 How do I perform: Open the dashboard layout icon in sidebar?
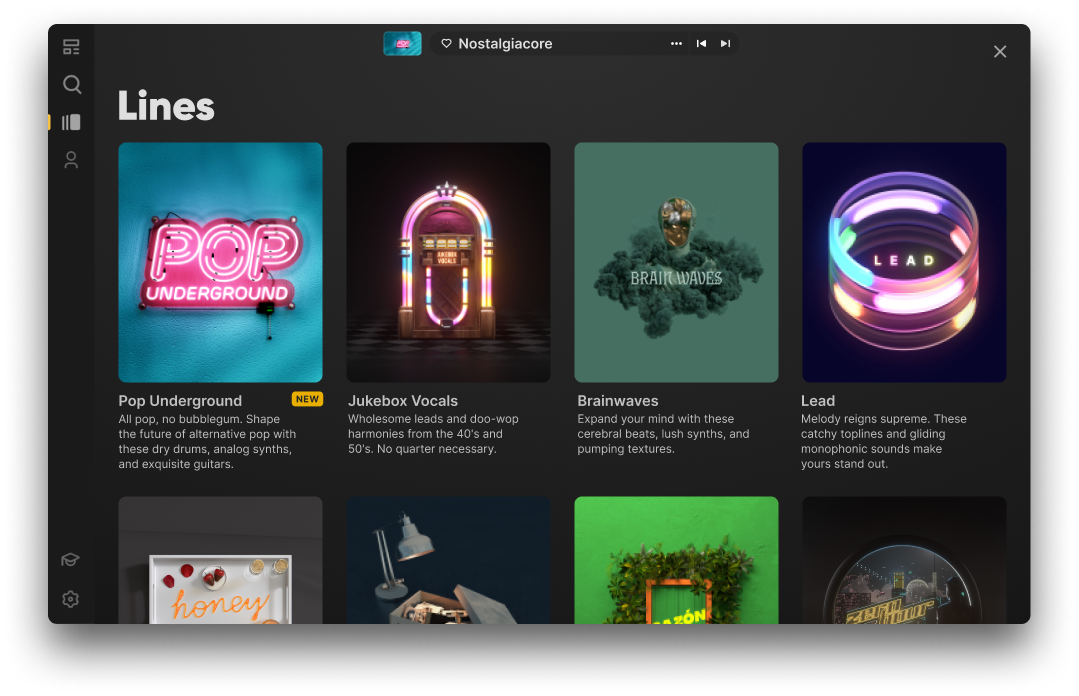point(71,47)
